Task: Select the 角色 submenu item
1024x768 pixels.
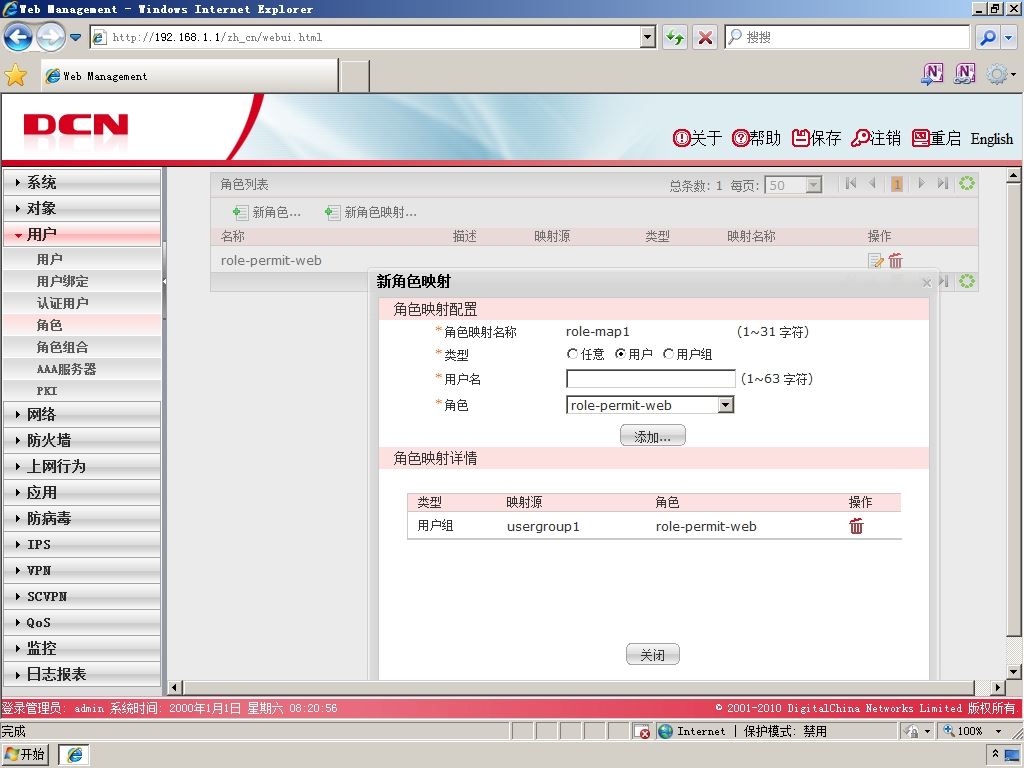Action: pyautogui.click(x=82, y=325)
